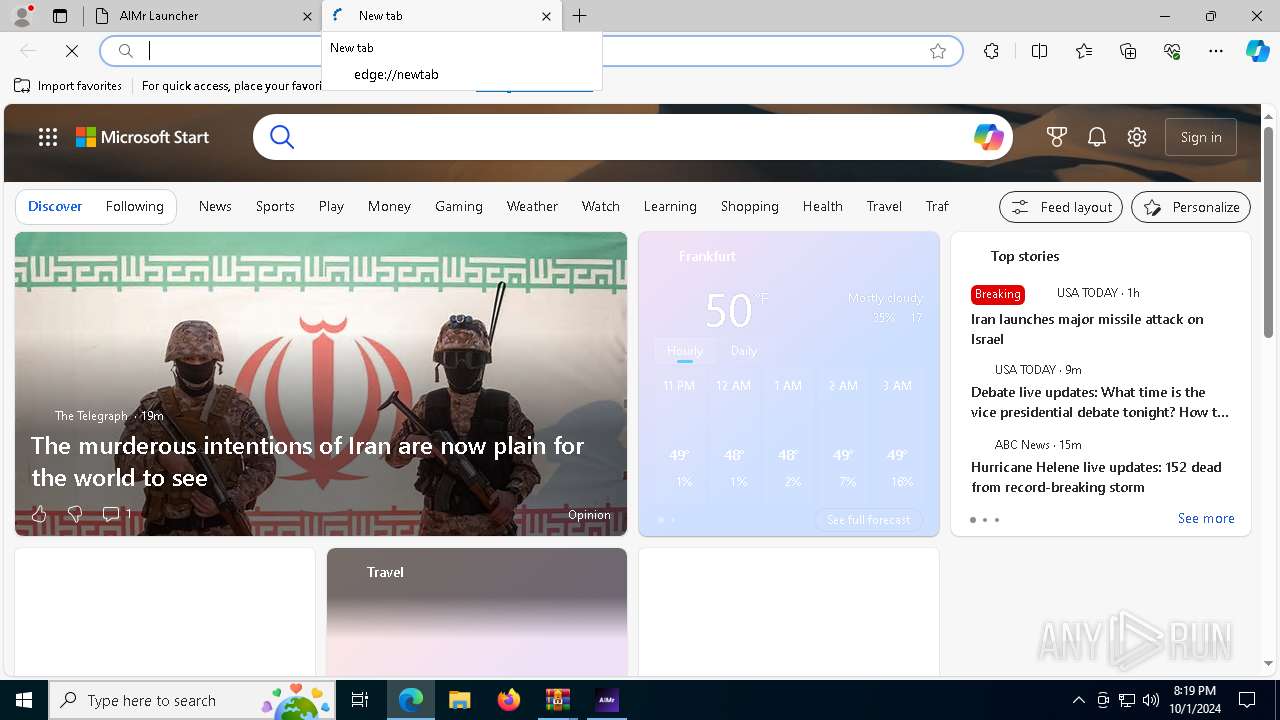Open the News category
This screenshot has width=1280, height=720.
tap(215, 206)
